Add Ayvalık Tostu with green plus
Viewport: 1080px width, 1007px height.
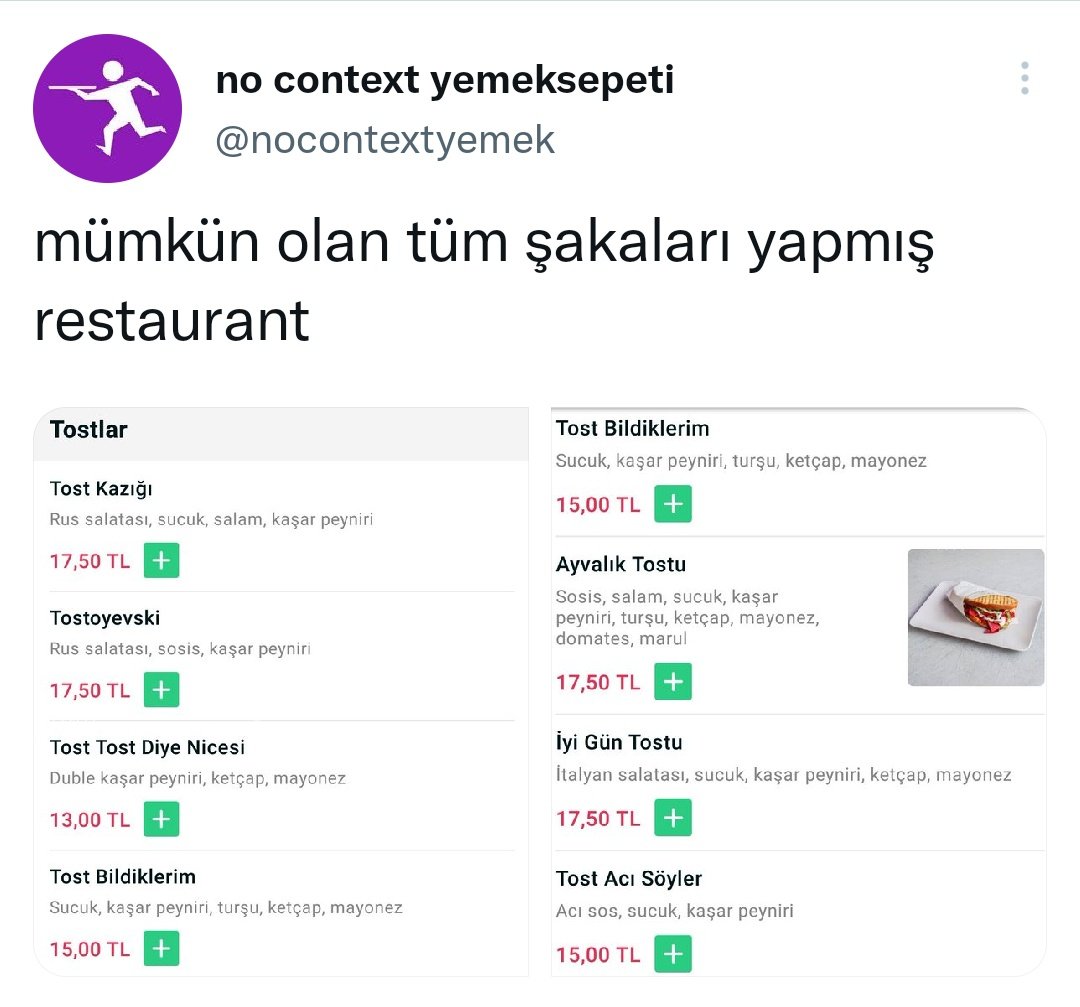coord(673,682)
